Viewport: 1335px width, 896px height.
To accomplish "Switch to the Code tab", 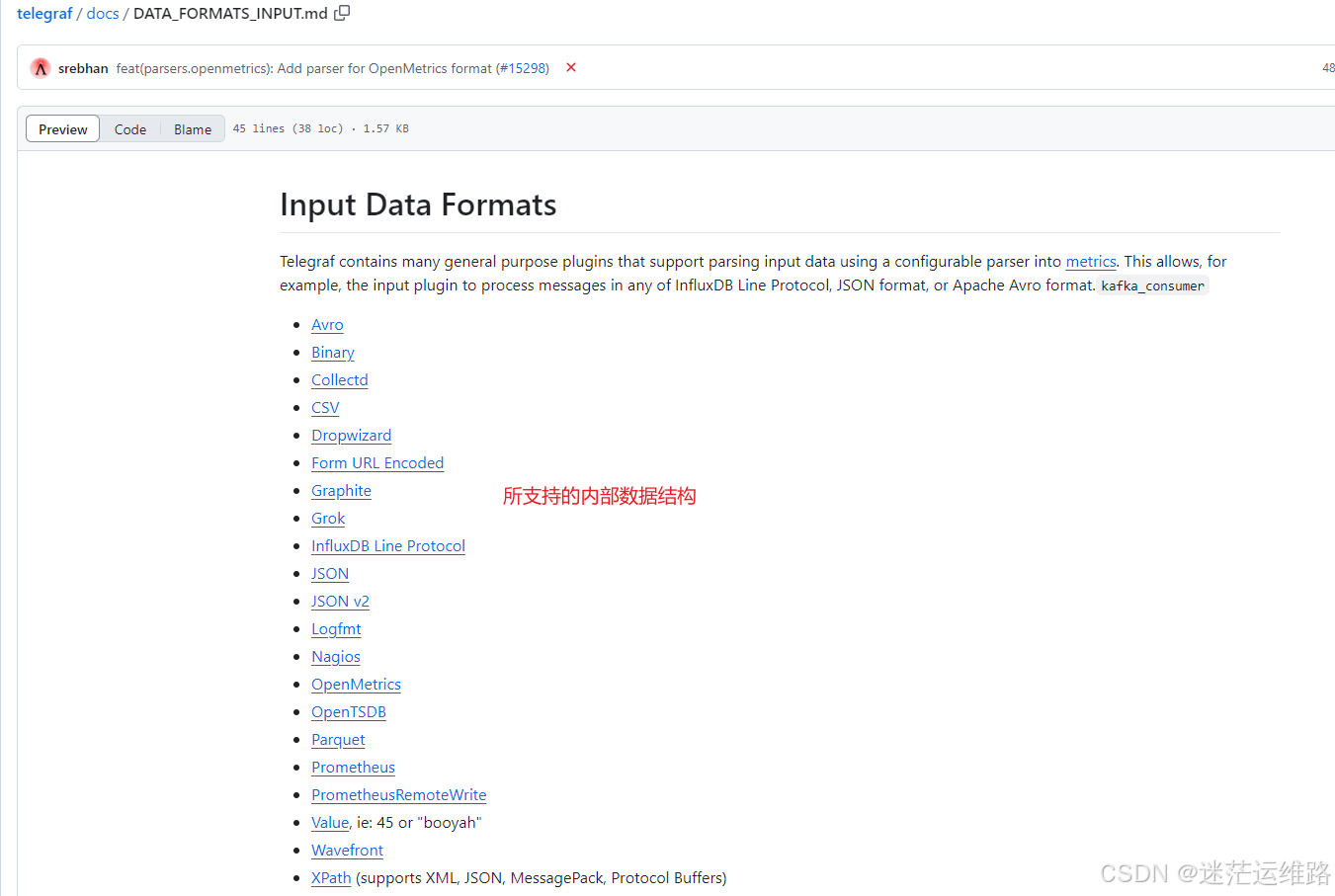I will pos(130,129).
